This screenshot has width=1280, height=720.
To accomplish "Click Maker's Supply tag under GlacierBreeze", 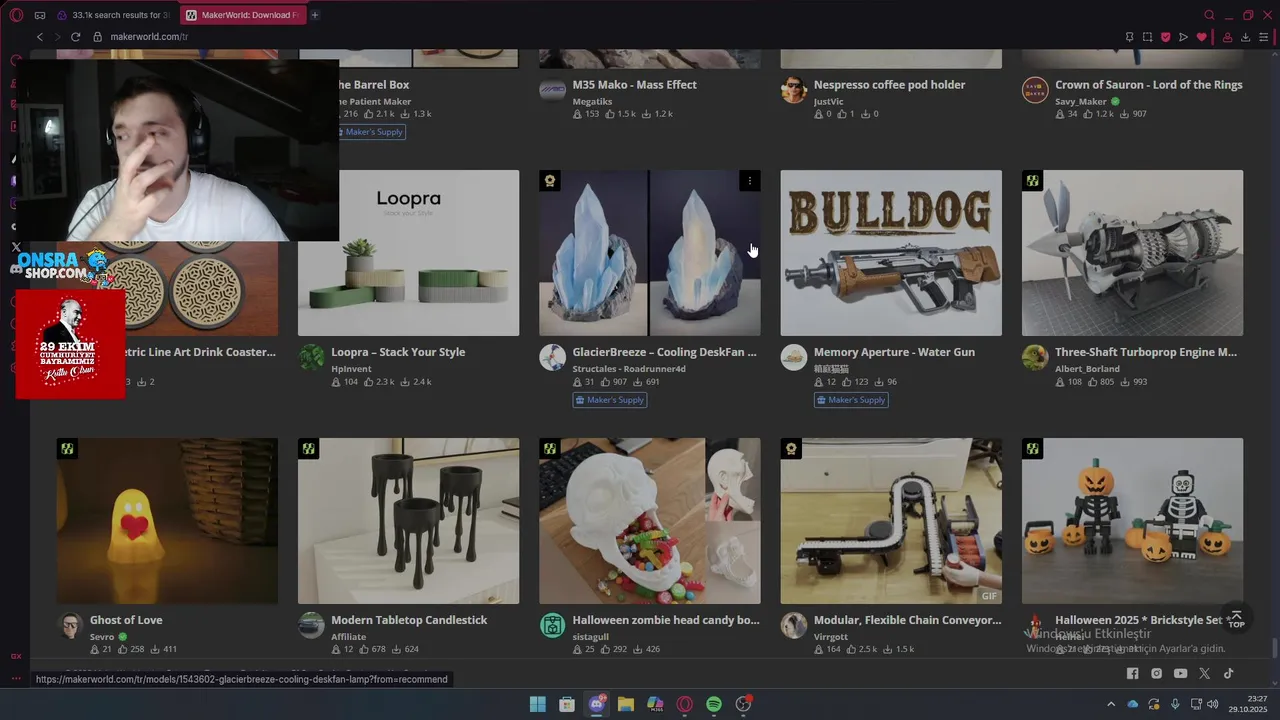I will click(x=610, y=400).
